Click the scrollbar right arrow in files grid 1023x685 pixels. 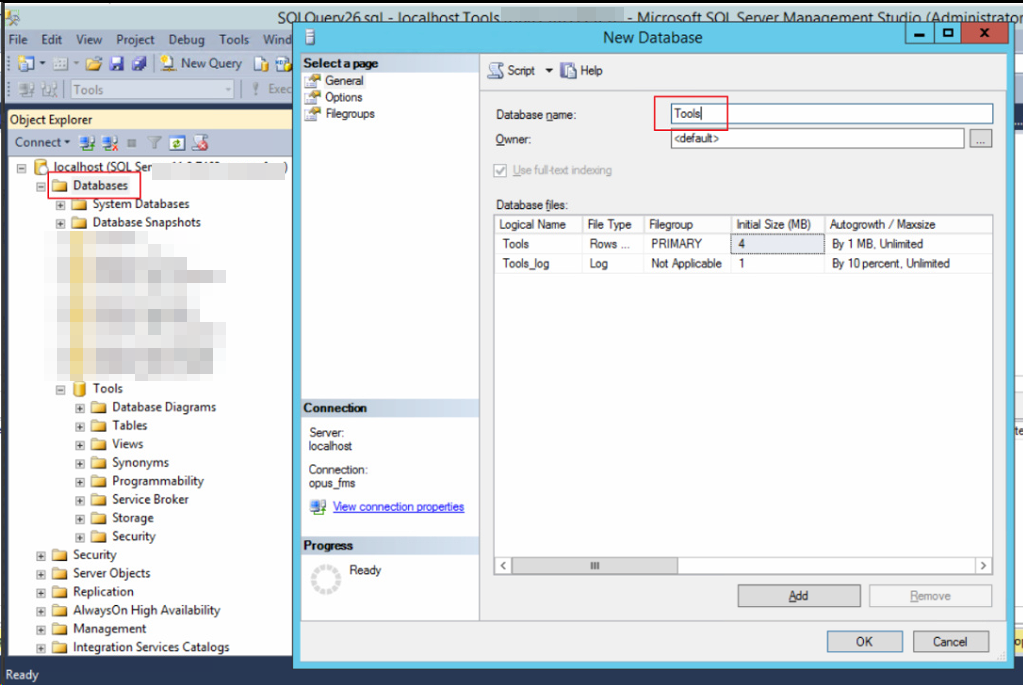(983, 566)
